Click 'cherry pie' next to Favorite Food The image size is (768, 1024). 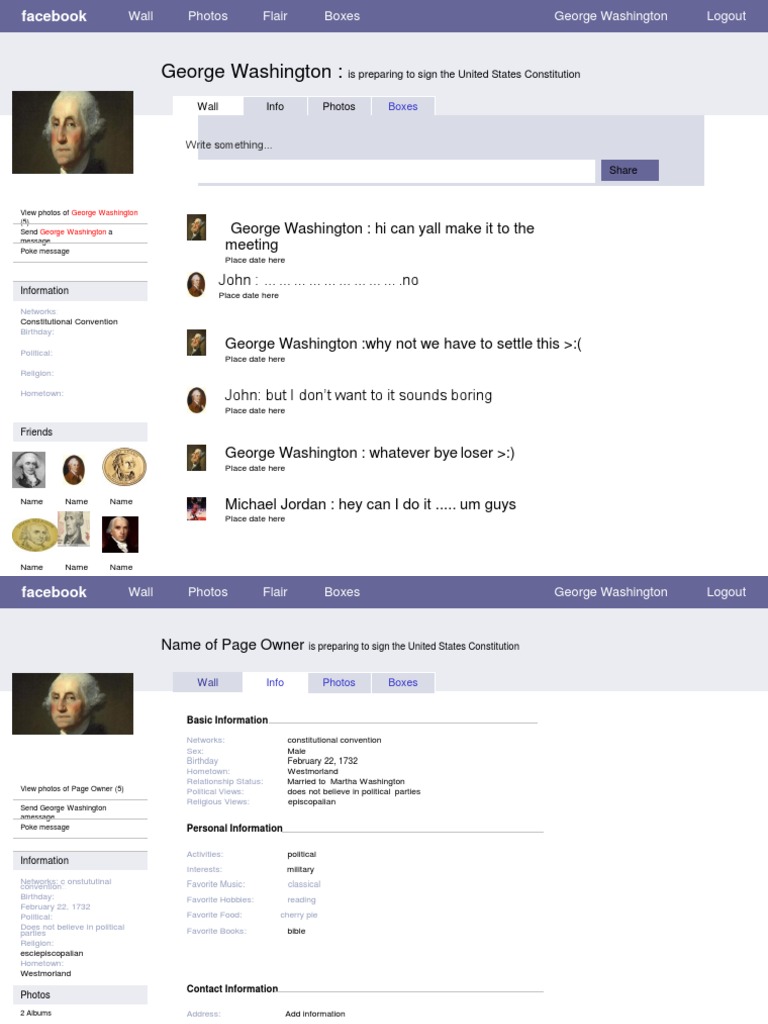point(299,915)
